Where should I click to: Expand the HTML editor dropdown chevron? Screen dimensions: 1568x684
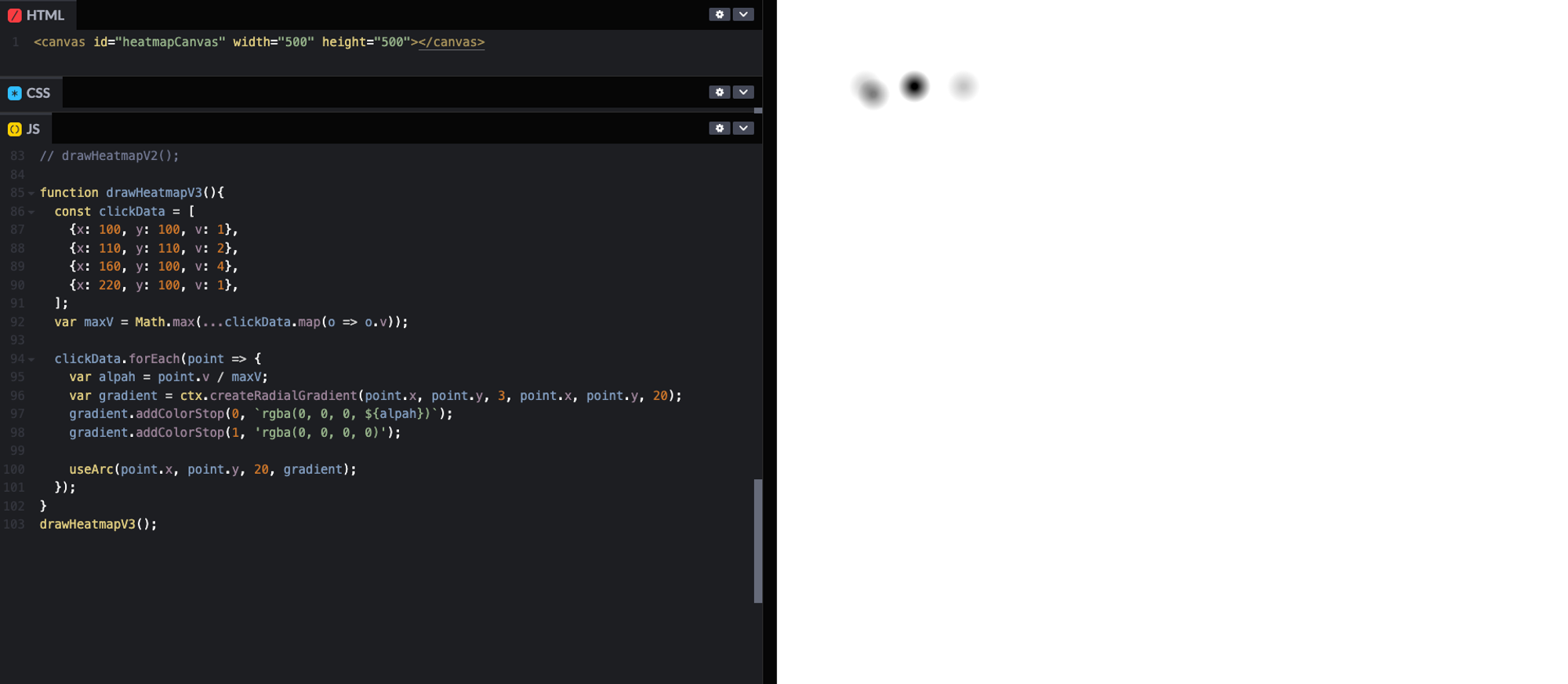click(x=743, y=14)
